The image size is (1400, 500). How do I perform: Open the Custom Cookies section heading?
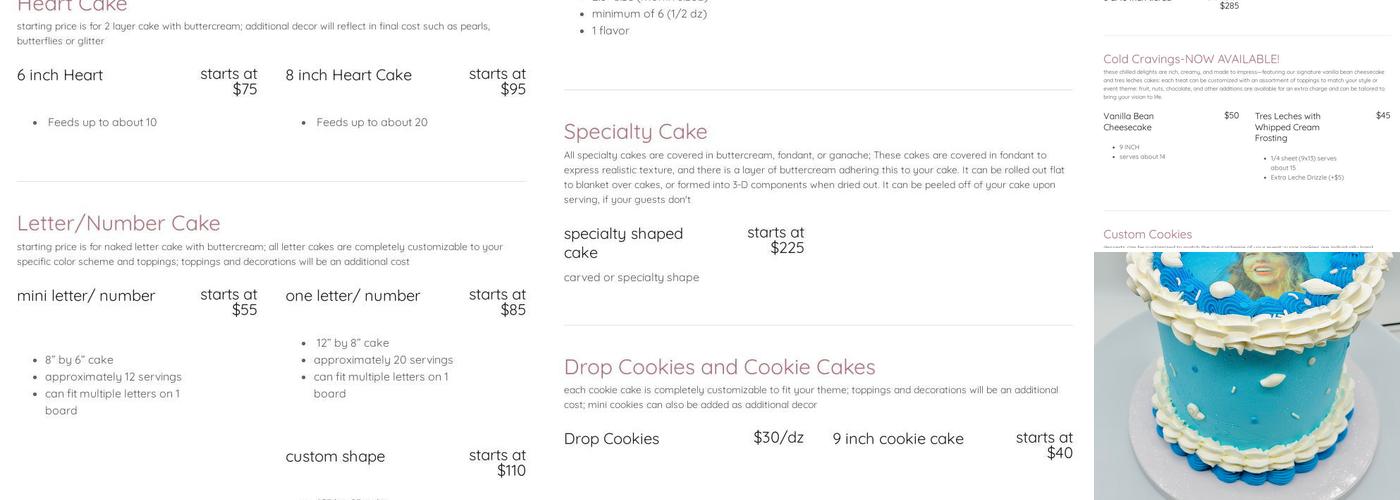(1147, 234)
